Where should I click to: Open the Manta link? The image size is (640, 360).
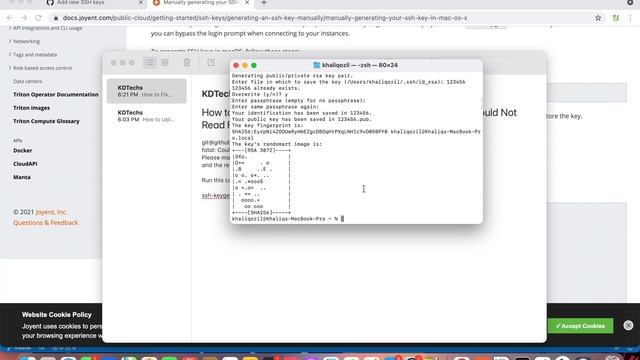[22, 177]
